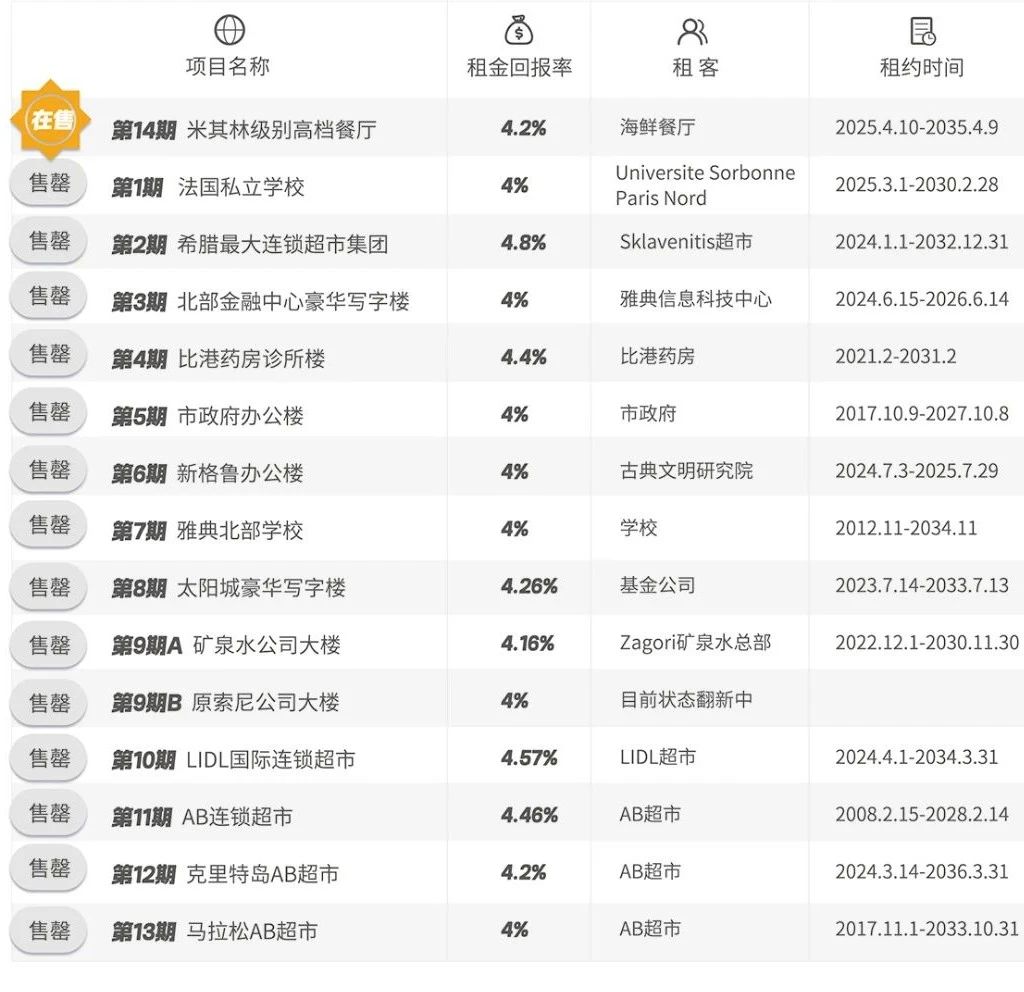Click the 4.4% rental yield value
This screenshot has height=992, width=1024.
[523, 357]
